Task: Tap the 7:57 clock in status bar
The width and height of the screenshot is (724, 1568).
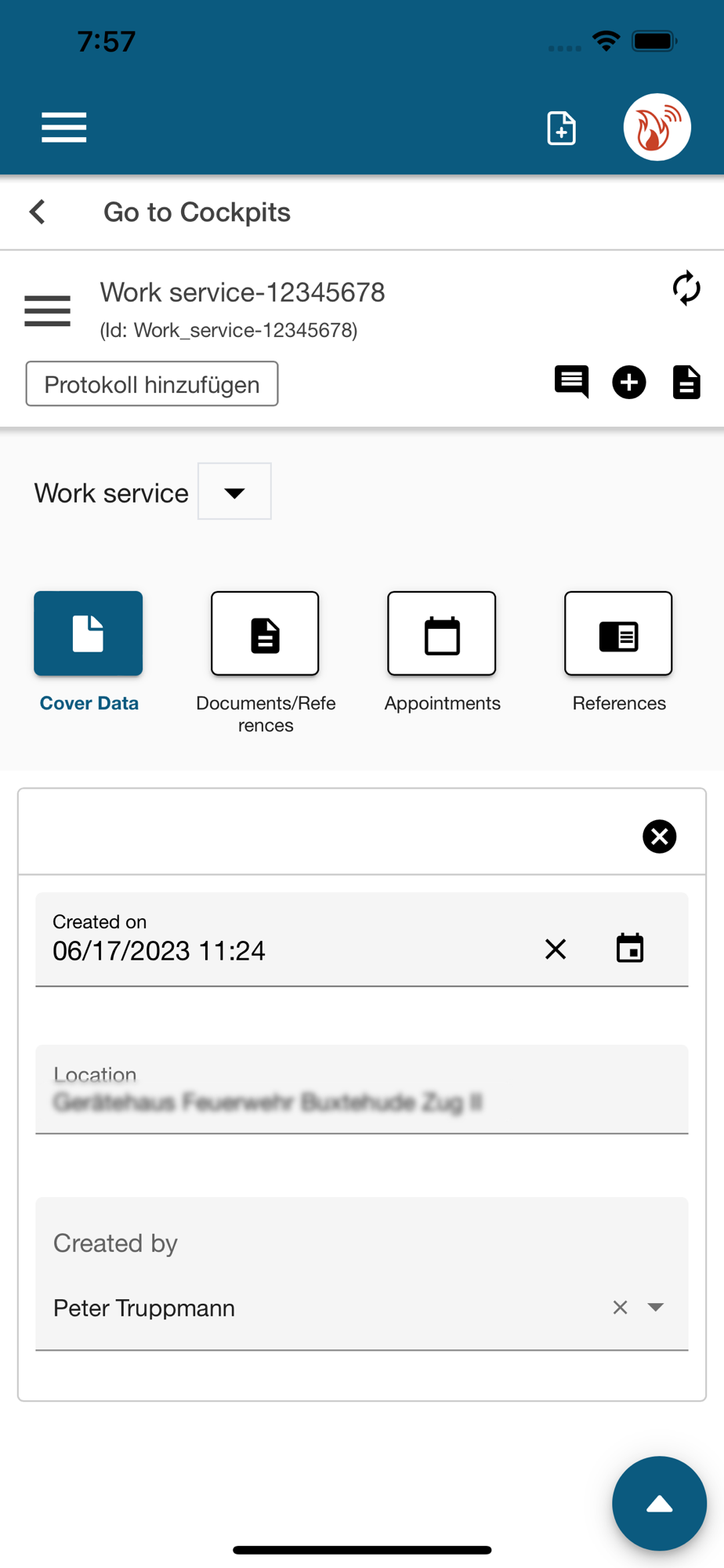Action: pyautogui.click(x=107, y=41)
